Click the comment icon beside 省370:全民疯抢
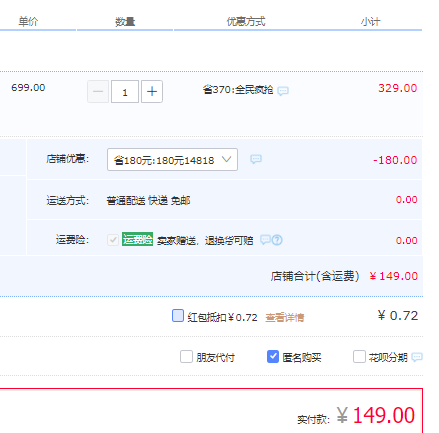The height and width of the screenshot is (433, 439). point(283,91)
